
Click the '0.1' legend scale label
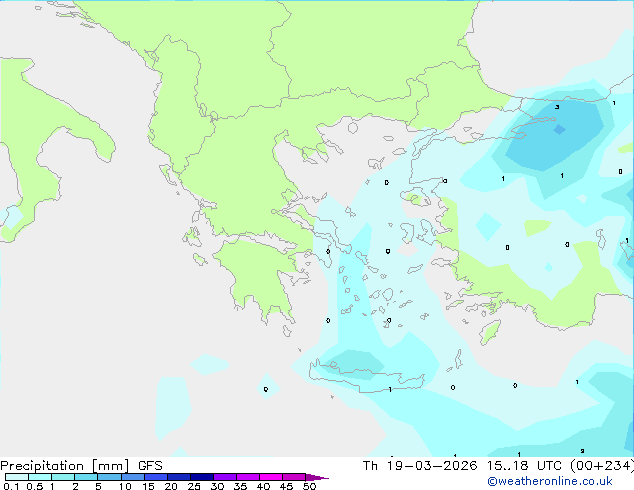pos(11,486)
